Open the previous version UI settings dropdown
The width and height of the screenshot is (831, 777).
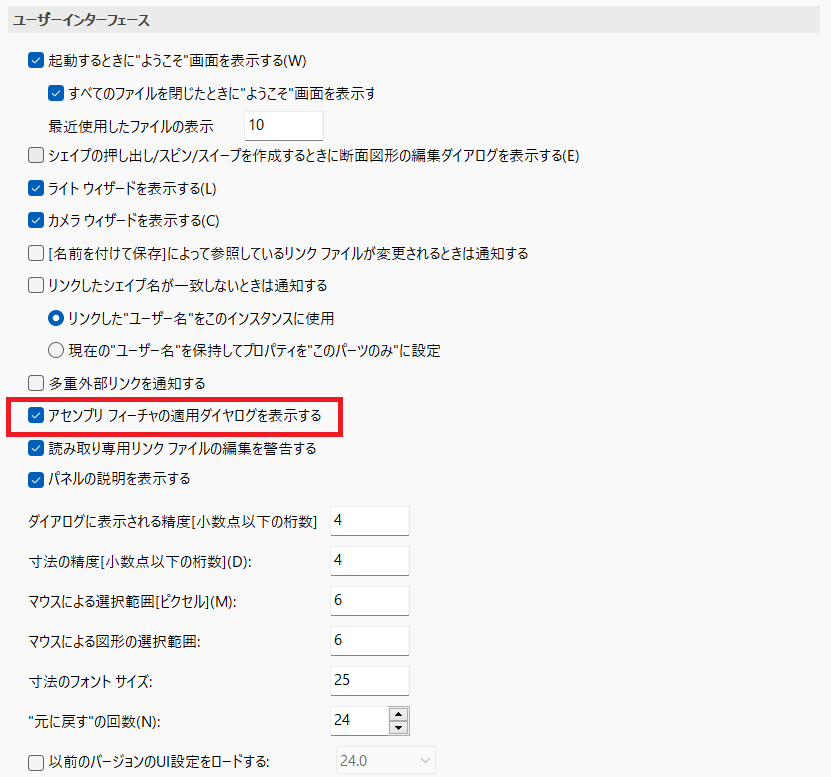click(x=427, y=760)
